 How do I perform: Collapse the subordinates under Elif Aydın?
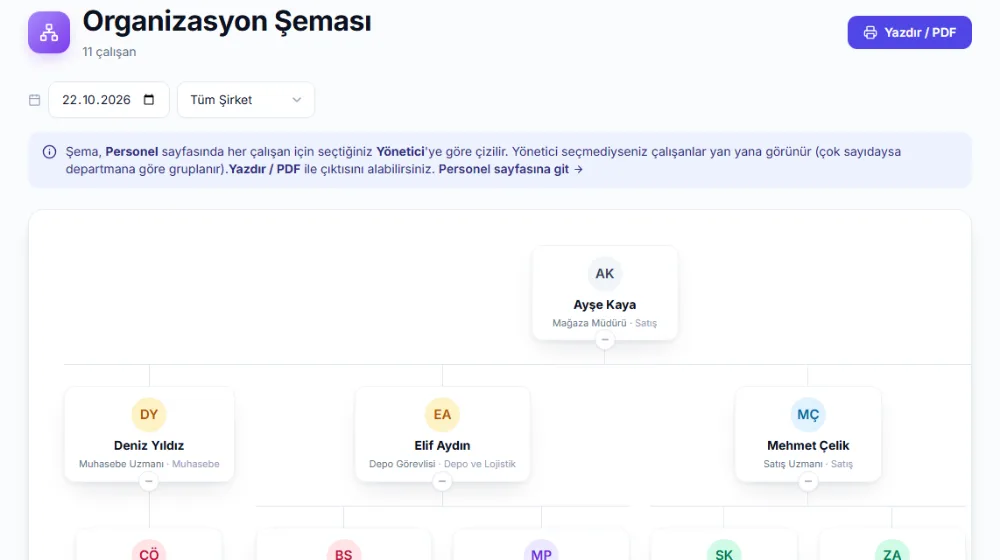[x=442, y=482]
